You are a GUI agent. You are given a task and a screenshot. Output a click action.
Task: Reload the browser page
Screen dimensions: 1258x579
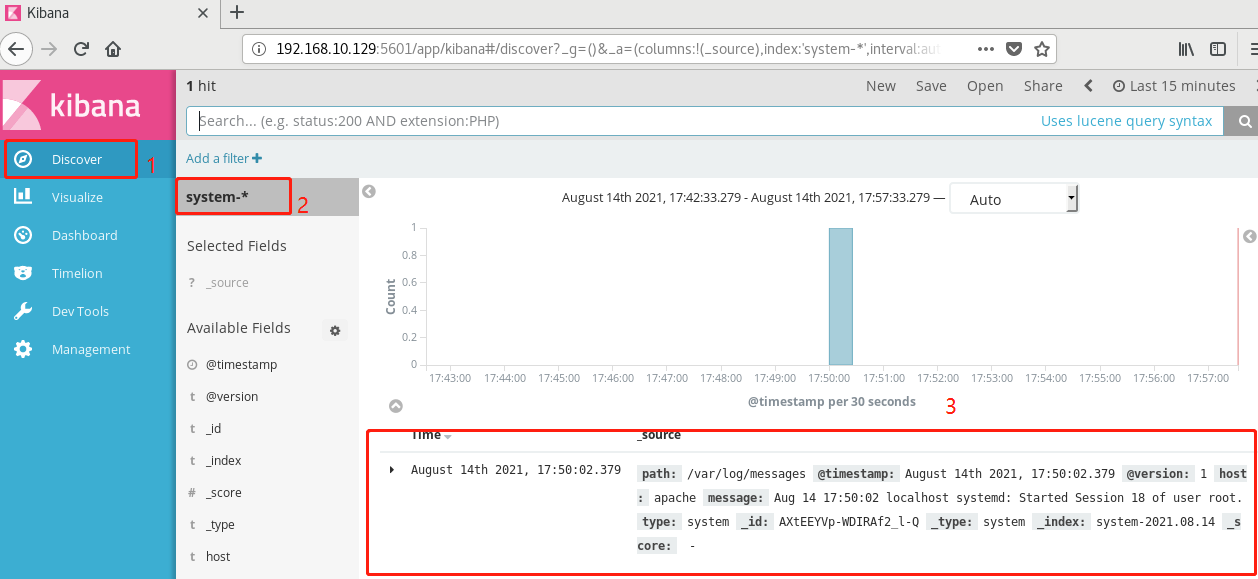pyautogui.click(x=81, y=48)
